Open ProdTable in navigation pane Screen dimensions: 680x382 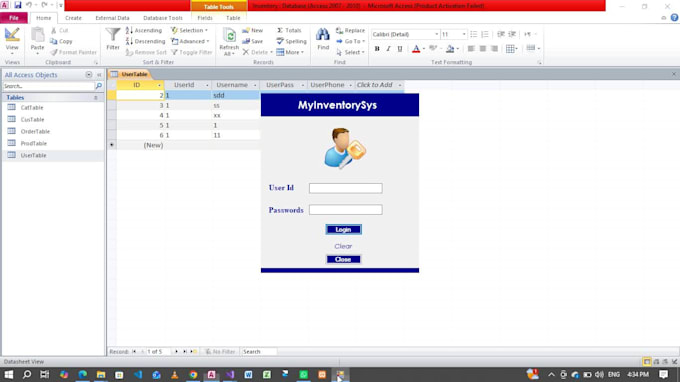(x=33, y=144)
